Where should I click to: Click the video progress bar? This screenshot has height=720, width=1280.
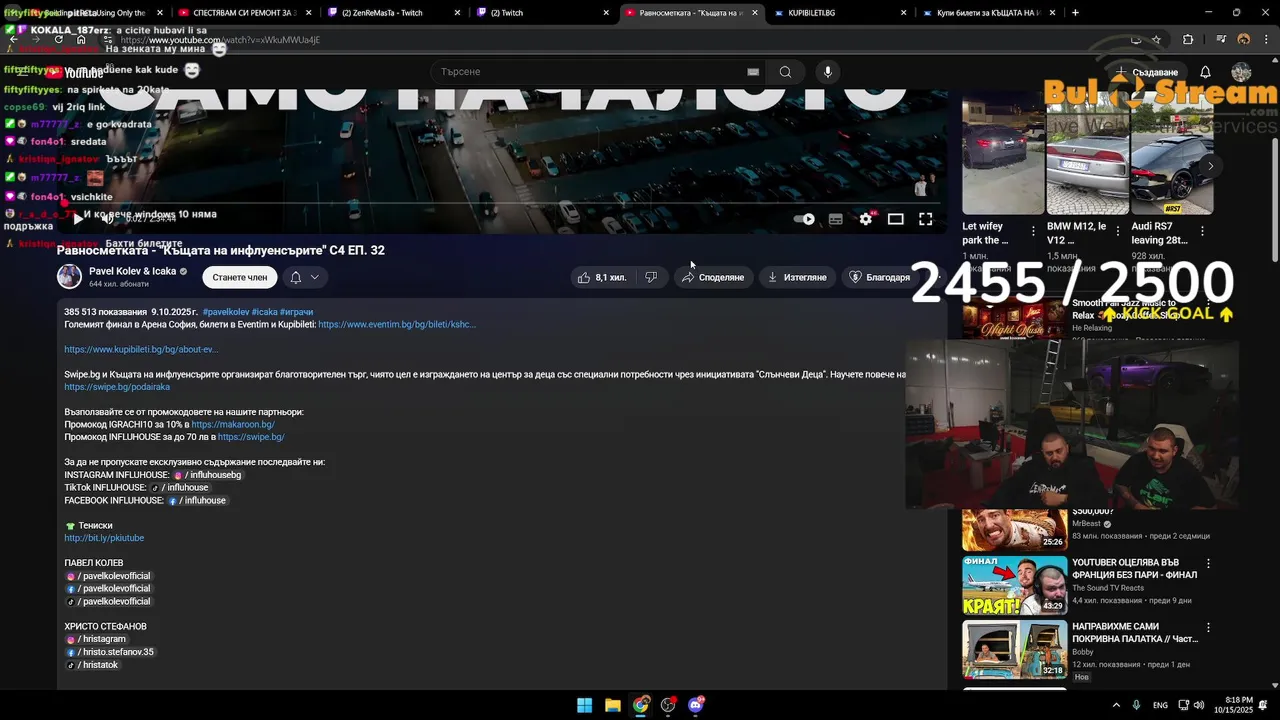(x=502, y=203)
